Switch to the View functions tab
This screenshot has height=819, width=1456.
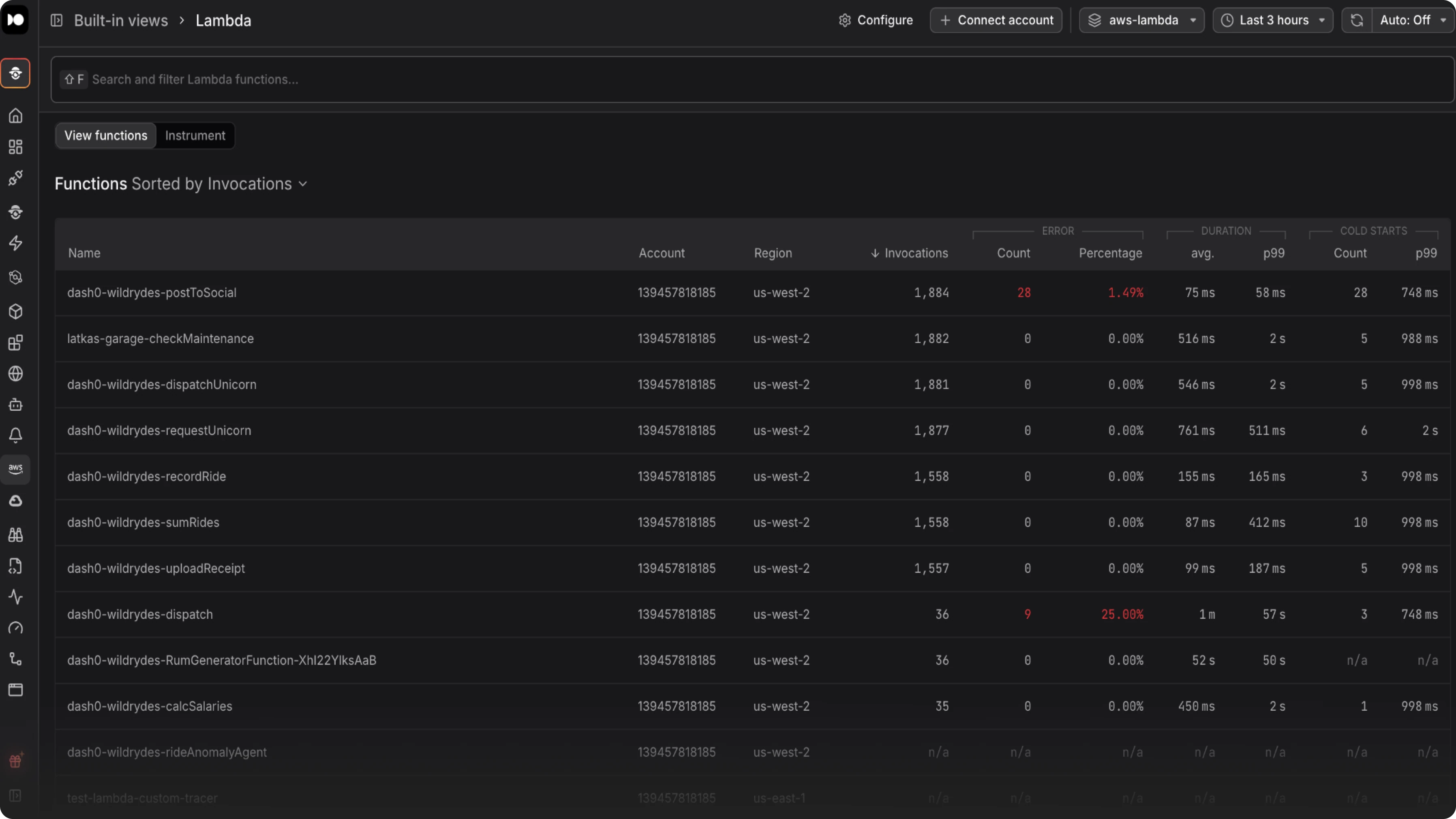(x=106, y=136)
